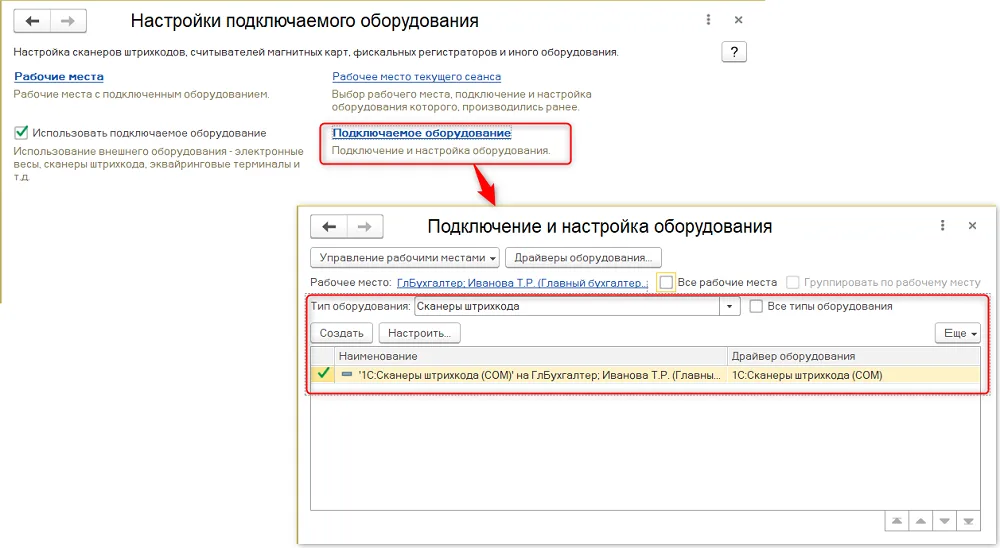Open the Рабочие места link

tap(59, 77)
